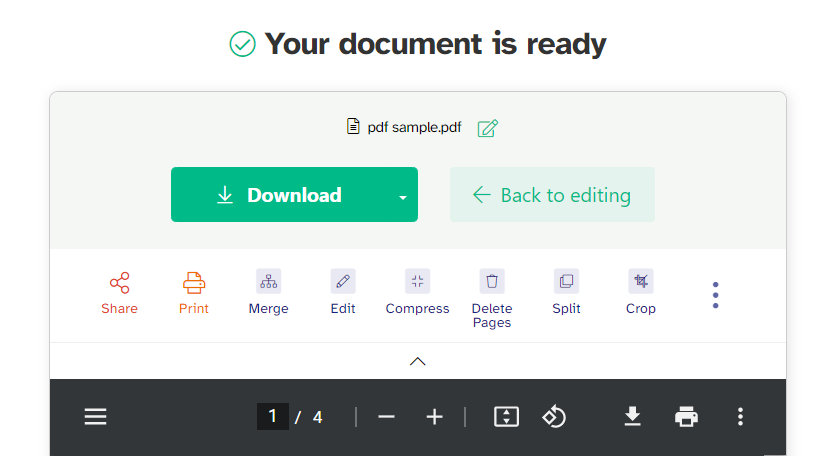Go Back to editing

tap(552, 195)
